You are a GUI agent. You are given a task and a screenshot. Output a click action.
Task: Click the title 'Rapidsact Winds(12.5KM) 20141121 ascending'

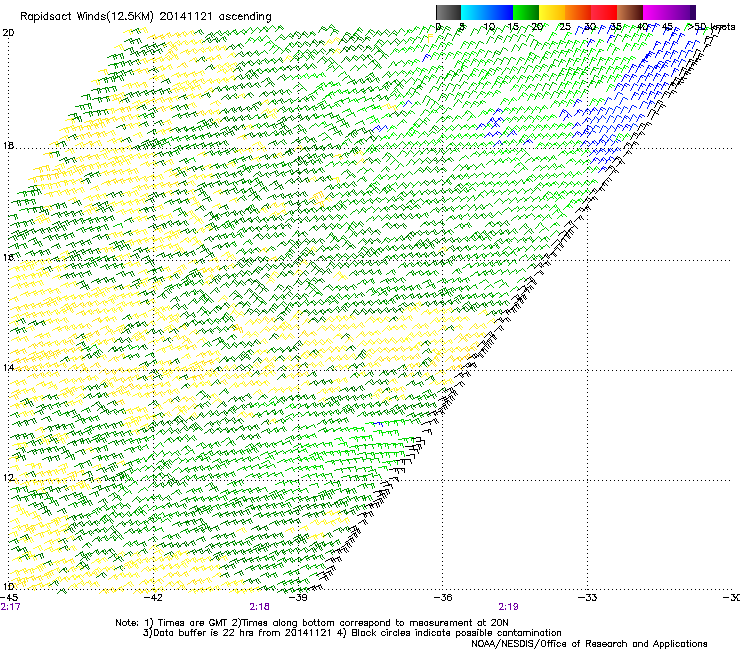(146, 17)
